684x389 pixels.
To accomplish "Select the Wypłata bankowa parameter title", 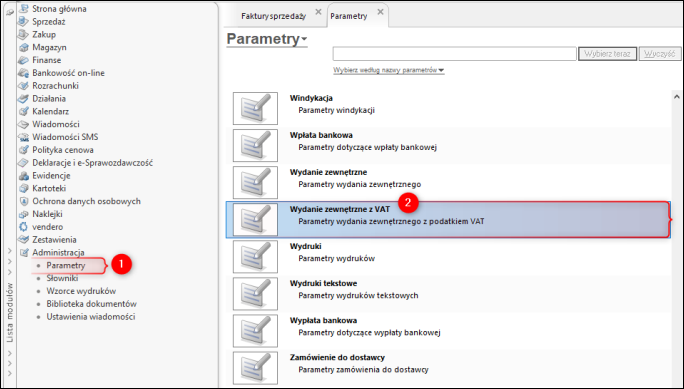I will 323,321.
